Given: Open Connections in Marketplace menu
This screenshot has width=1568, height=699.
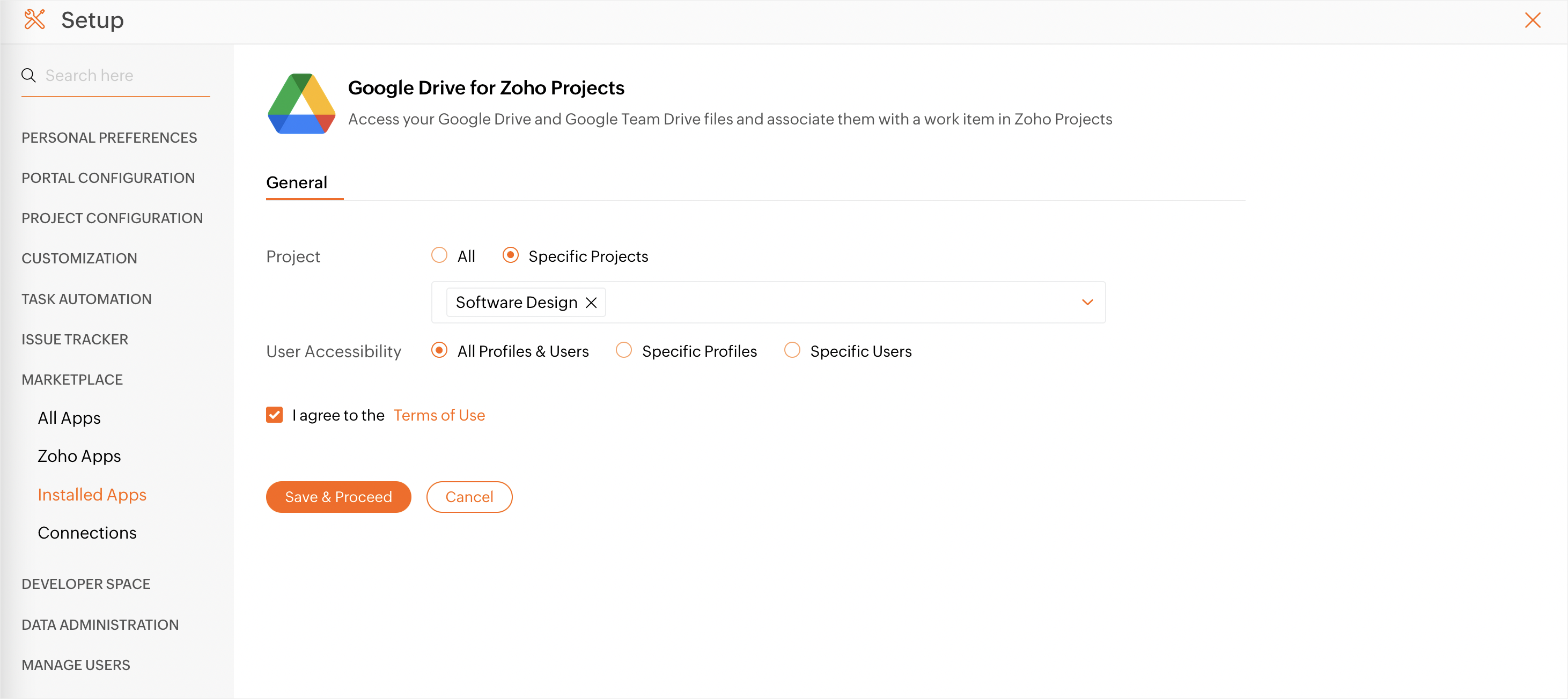Looking at the screenshot, I should click(x=87, y=533).
